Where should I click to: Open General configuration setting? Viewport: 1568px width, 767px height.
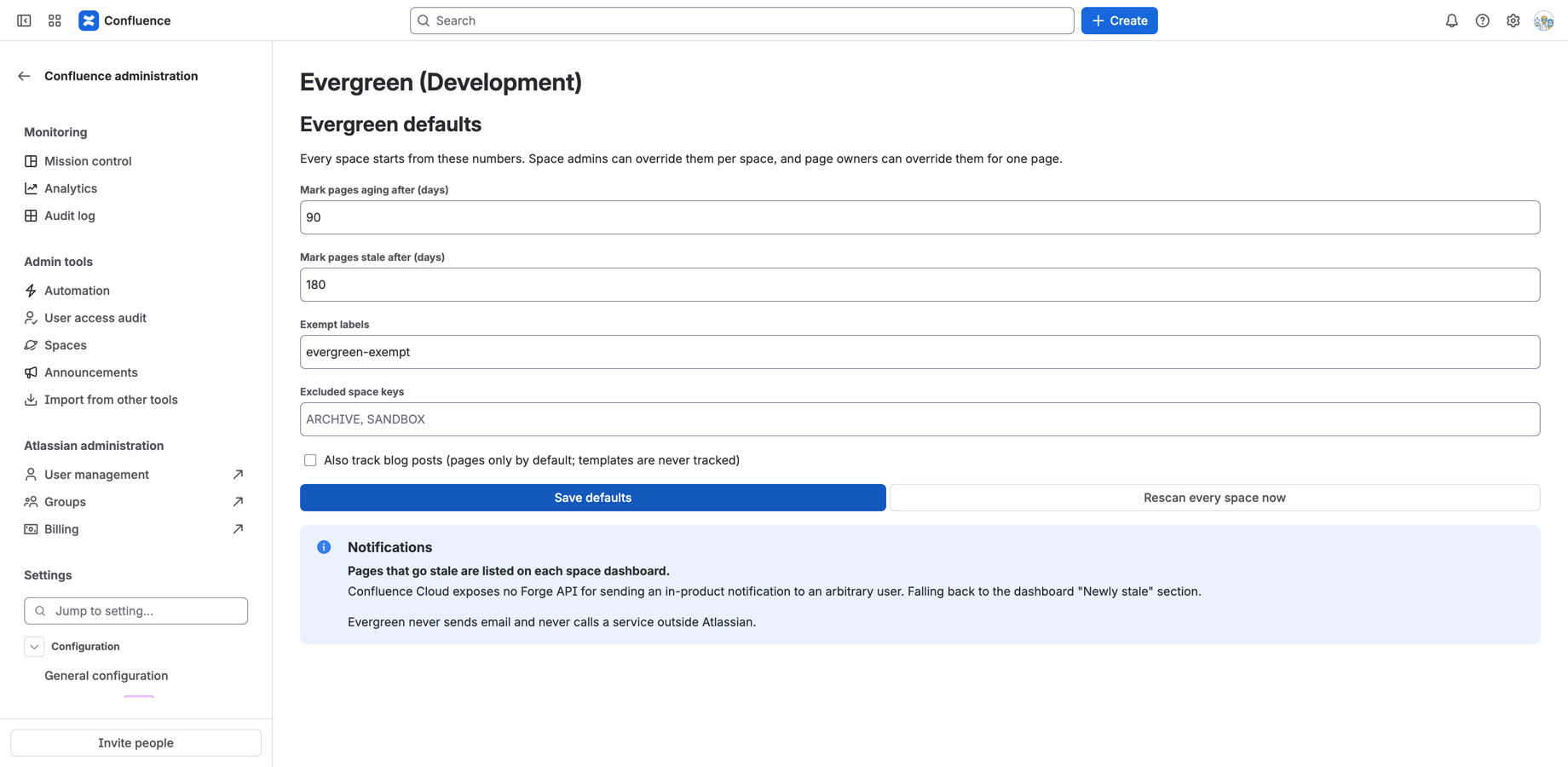pos(107,676)
